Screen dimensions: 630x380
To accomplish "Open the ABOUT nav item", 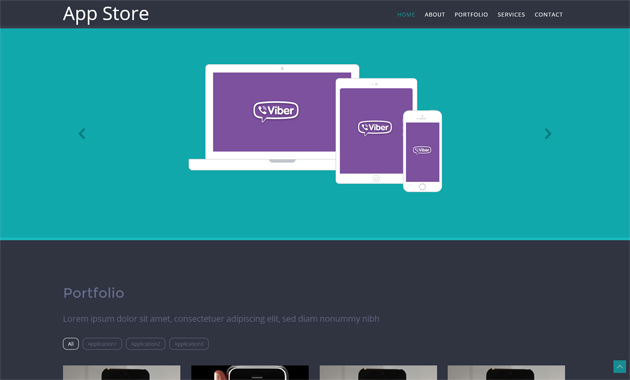I will pyautogui.click(x=435, y=14).
